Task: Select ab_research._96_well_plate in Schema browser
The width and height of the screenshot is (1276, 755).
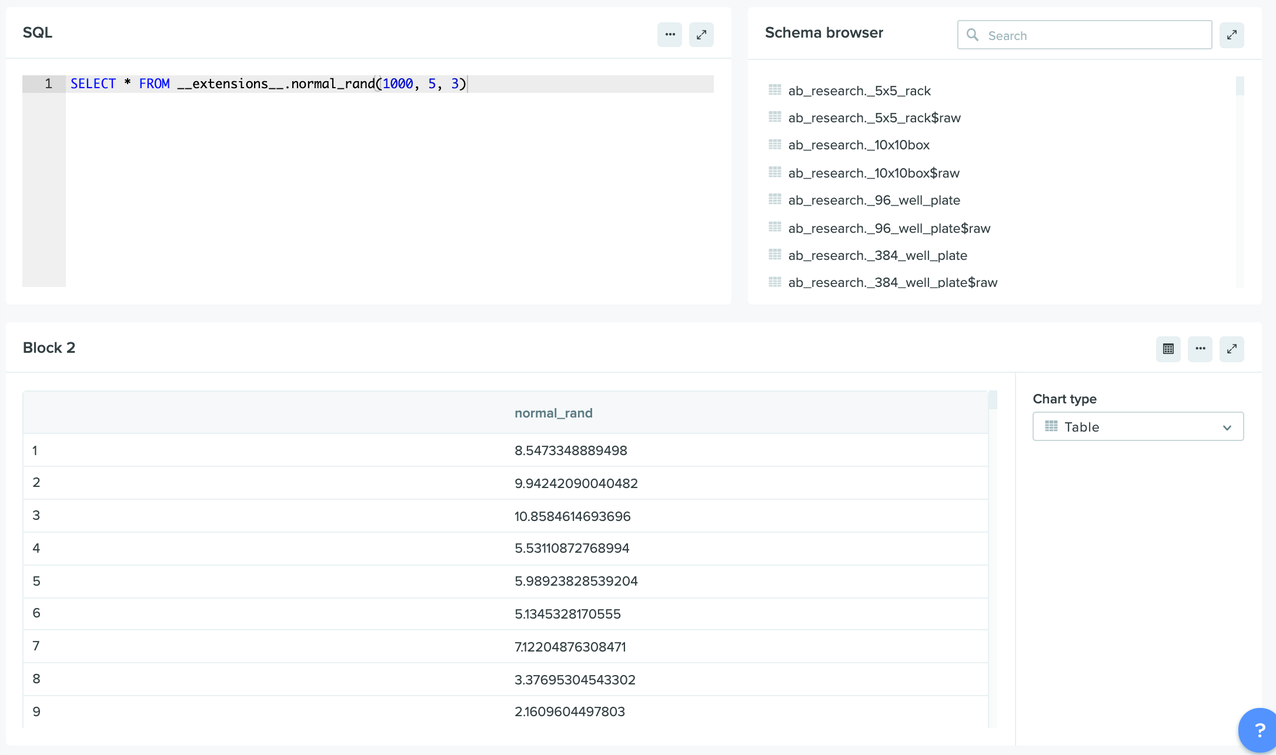Action: click(x=874, y=200)
